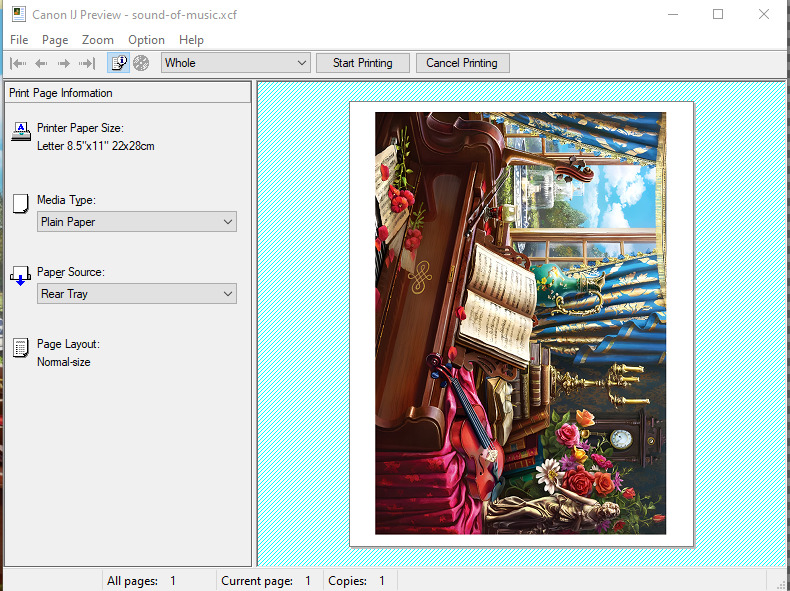The height and width of the screenshot is (591, 790).
Task: Expand the Plain Paper media type dropdown
Action: click(x=137, y=222)
